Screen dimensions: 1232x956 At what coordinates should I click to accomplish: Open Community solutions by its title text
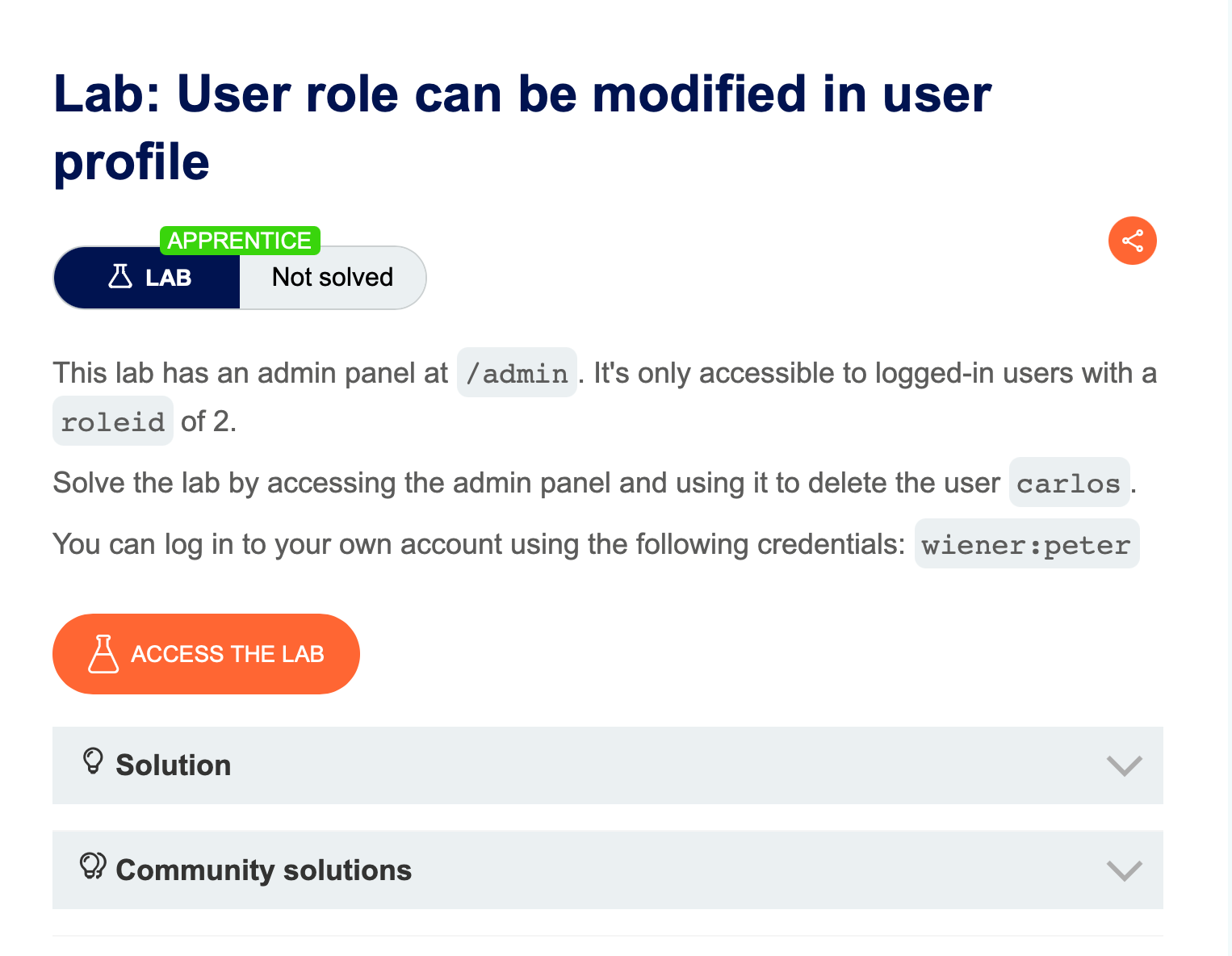coord(263,870)
